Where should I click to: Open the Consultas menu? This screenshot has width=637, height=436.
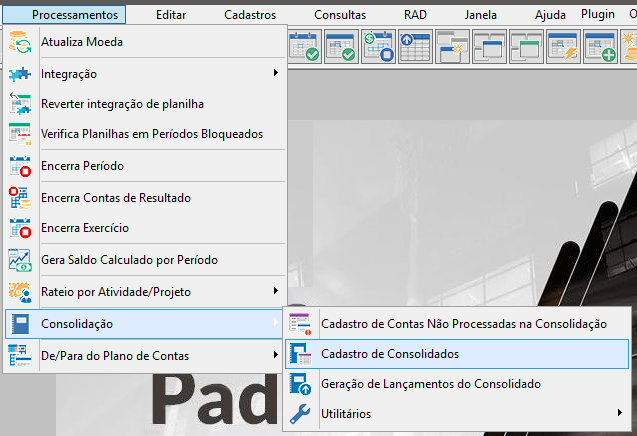[x=340, y=15]
